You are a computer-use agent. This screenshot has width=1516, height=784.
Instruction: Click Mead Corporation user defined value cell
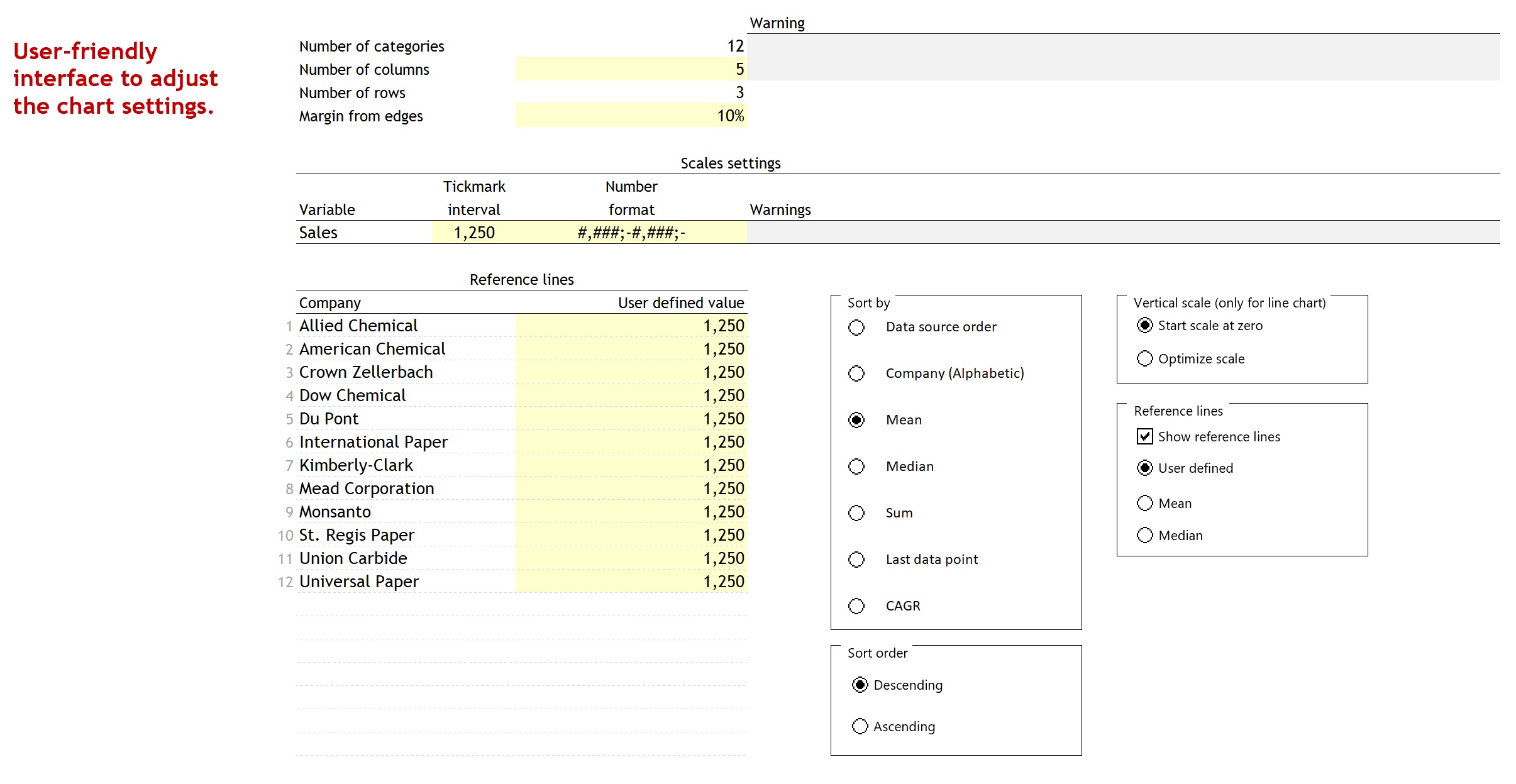[631, 489]
